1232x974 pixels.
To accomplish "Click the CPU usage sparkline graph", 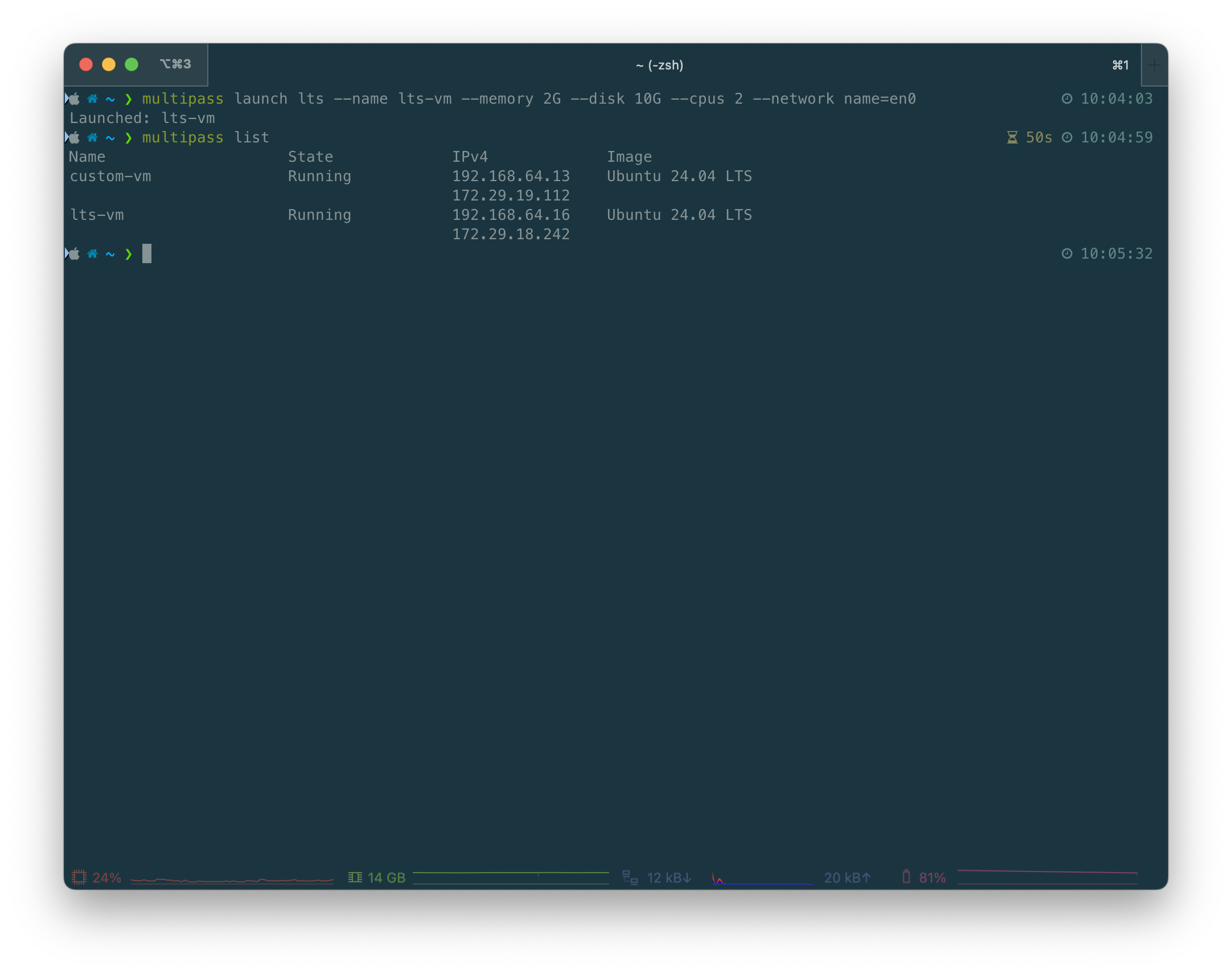I will (x=232, y=880).
